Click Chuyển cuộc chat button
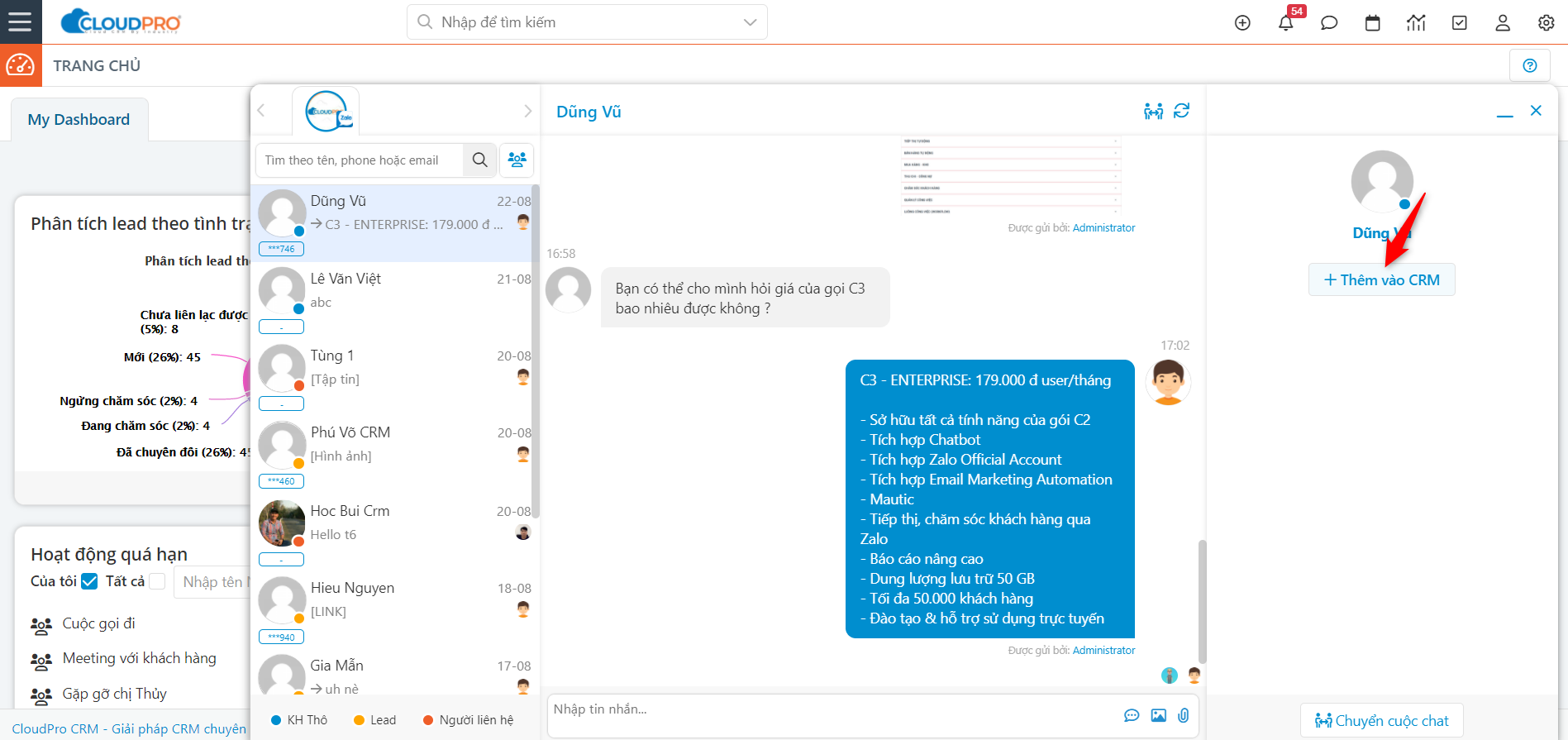The image size is (1568, 740). click(x=1381, y=720)
